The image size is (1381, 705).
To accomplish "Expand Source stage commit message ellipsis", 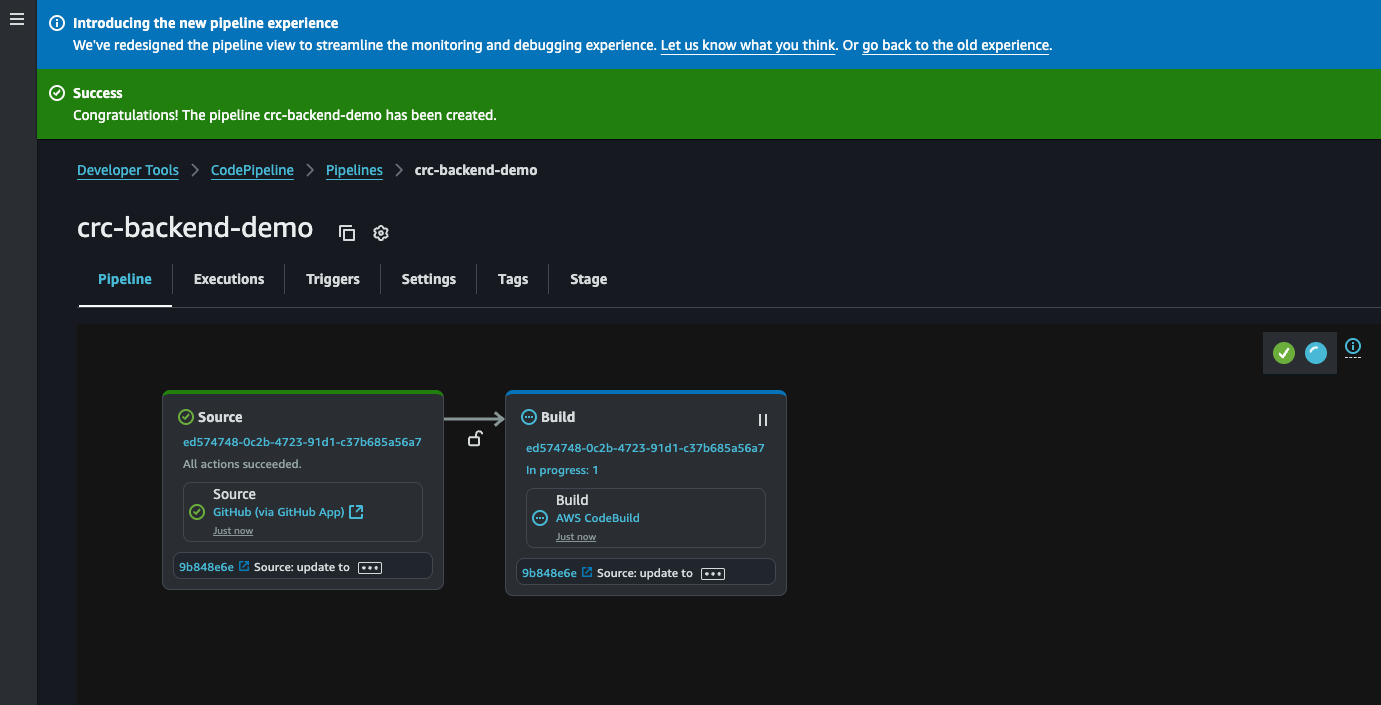I will 369,567.
